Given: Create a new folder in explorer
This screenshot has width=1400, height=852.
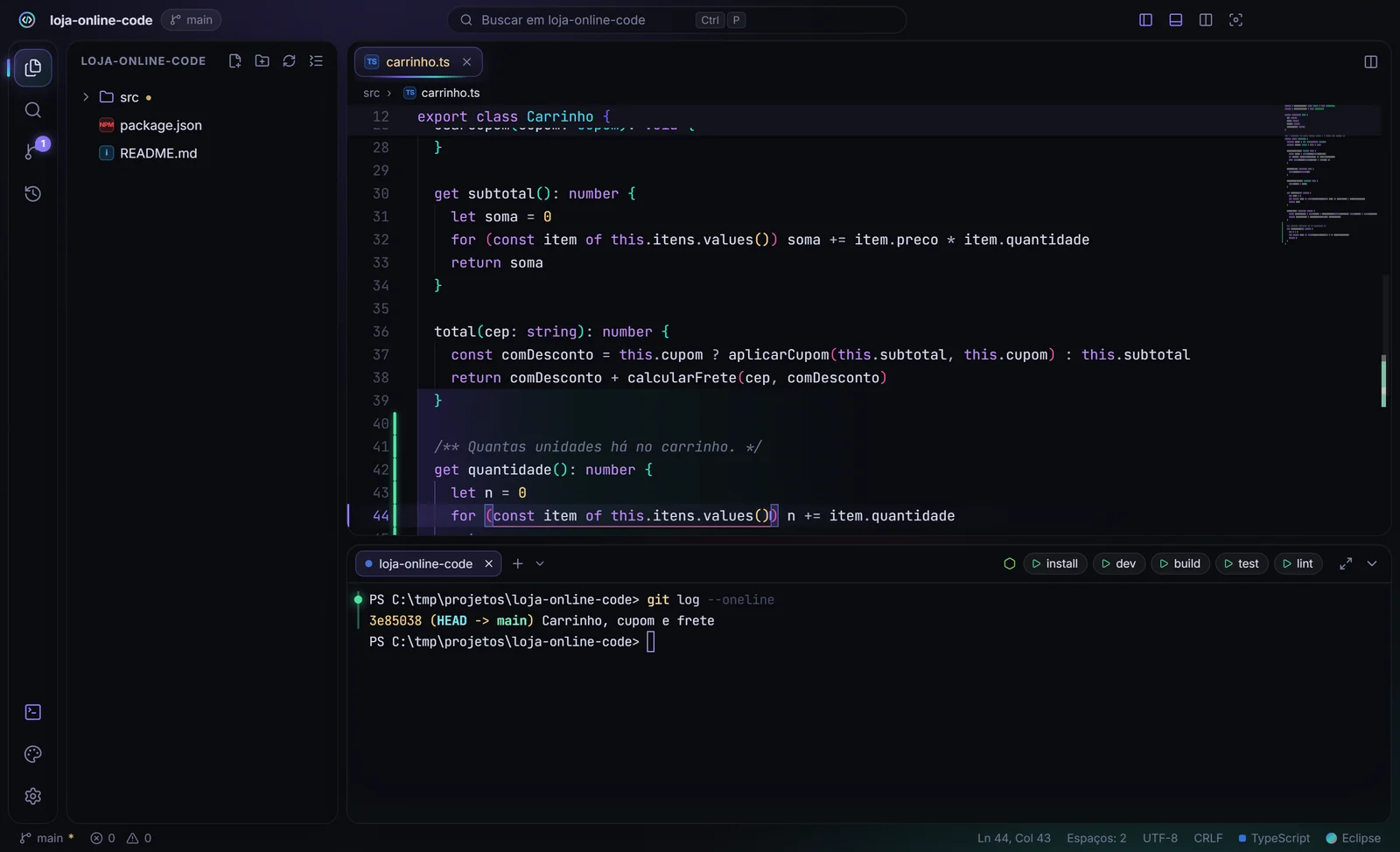Looking at the screenshot, I should 262,60.
